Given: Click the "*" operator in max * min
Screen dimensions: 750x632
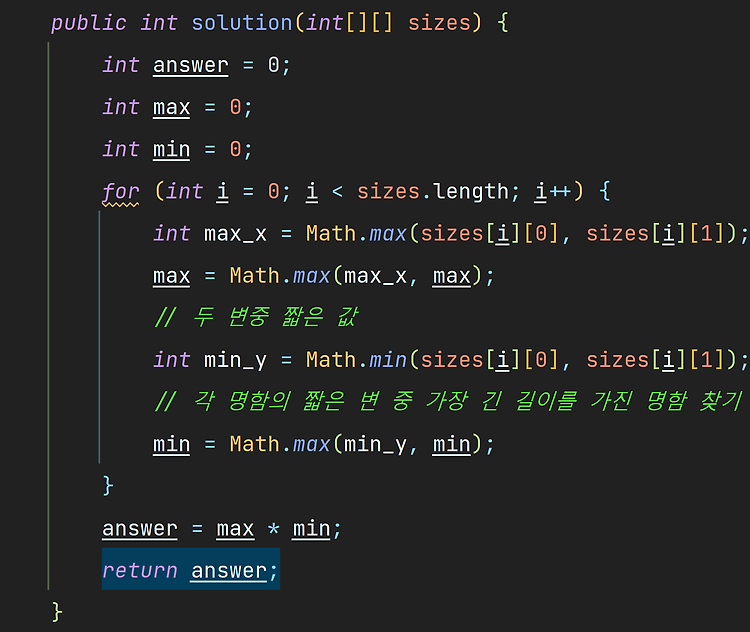Looking at the screenshot, I should [273, 529].
